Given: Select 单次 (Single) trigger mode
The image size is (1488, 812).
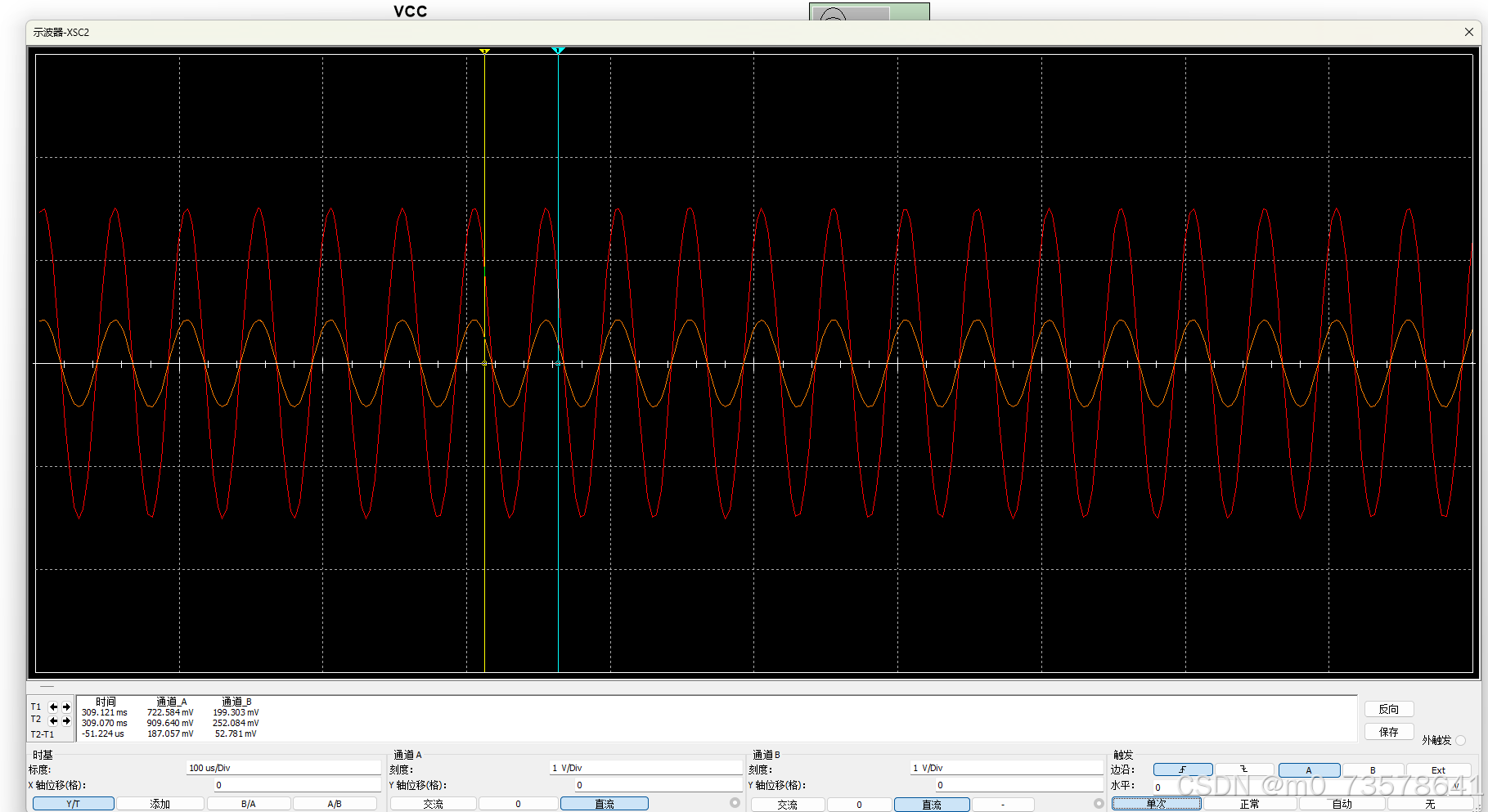Looking at the screenshot, I should point(1156,804).
